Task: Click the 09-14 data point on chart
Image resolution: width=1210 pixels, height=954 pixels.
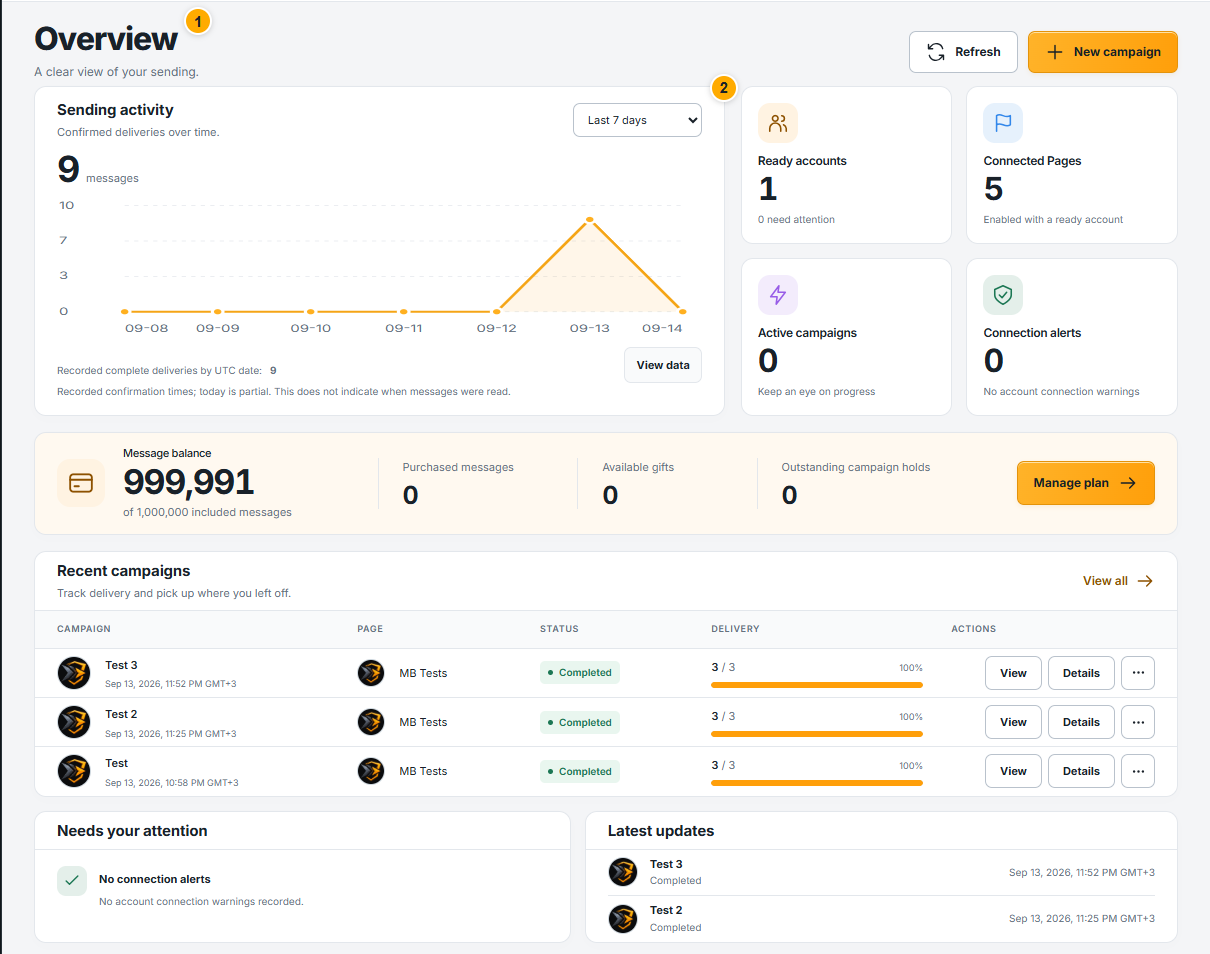Action: click(683, 312)
